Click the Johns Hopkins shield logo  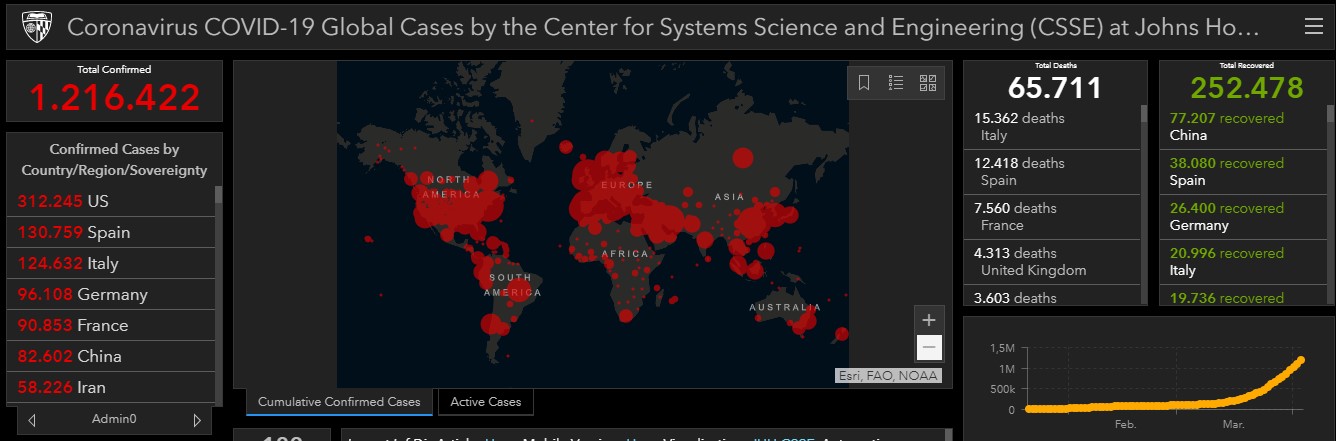(x=35, y=26)
